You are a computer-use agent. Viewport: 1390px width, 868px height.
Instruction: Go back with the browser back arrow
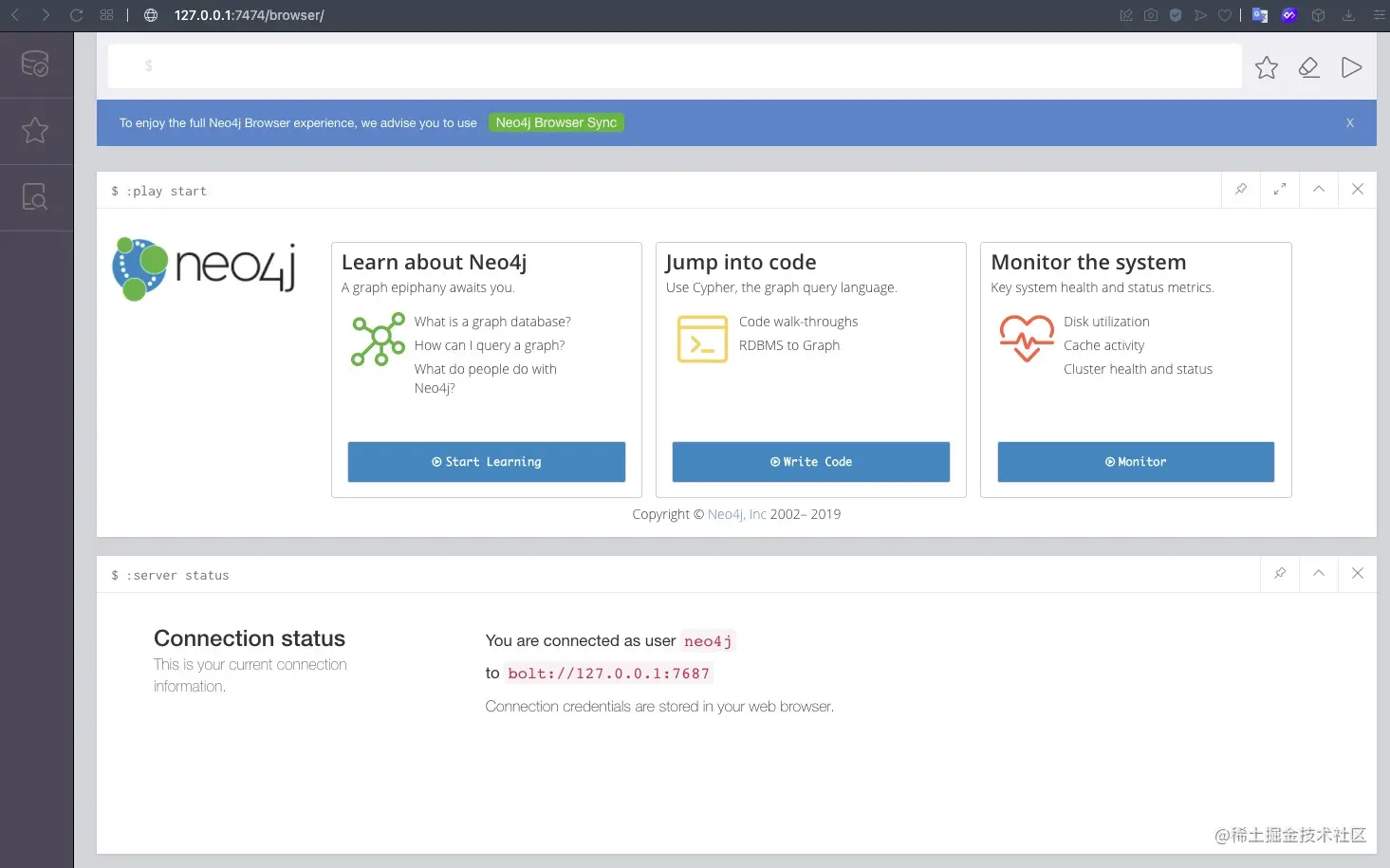[x=15, y=15]
